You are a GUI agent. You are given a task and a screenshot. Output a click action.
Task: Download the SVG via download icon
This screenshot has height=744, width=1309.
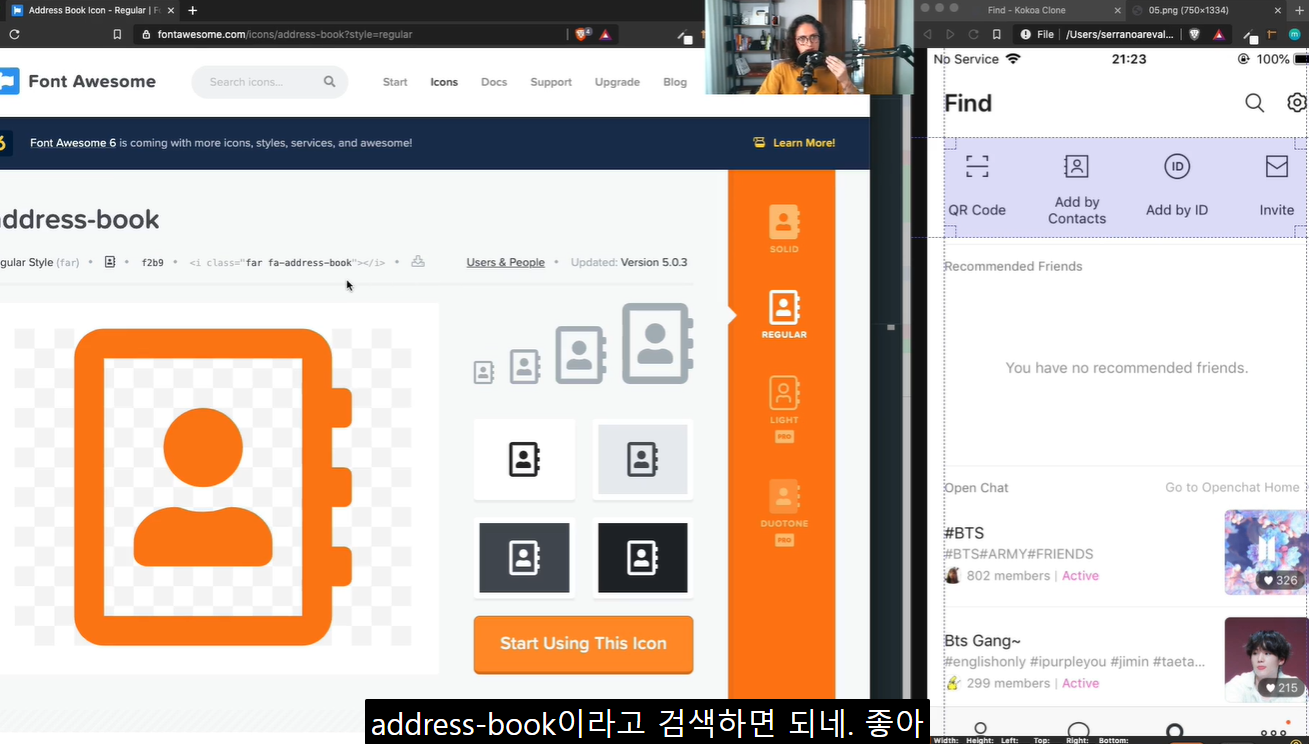click(x=418, y=262)
